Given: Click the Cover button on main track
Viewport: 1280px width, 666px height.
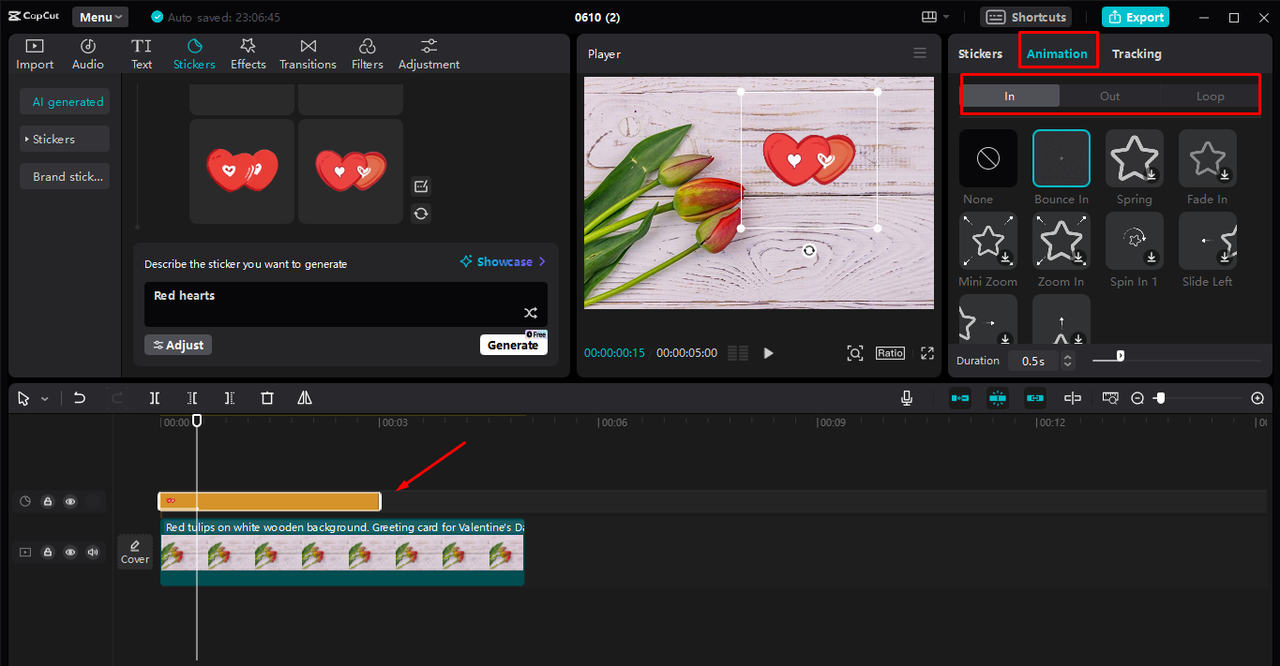Looking at the screenshot, I should point(135,551).
